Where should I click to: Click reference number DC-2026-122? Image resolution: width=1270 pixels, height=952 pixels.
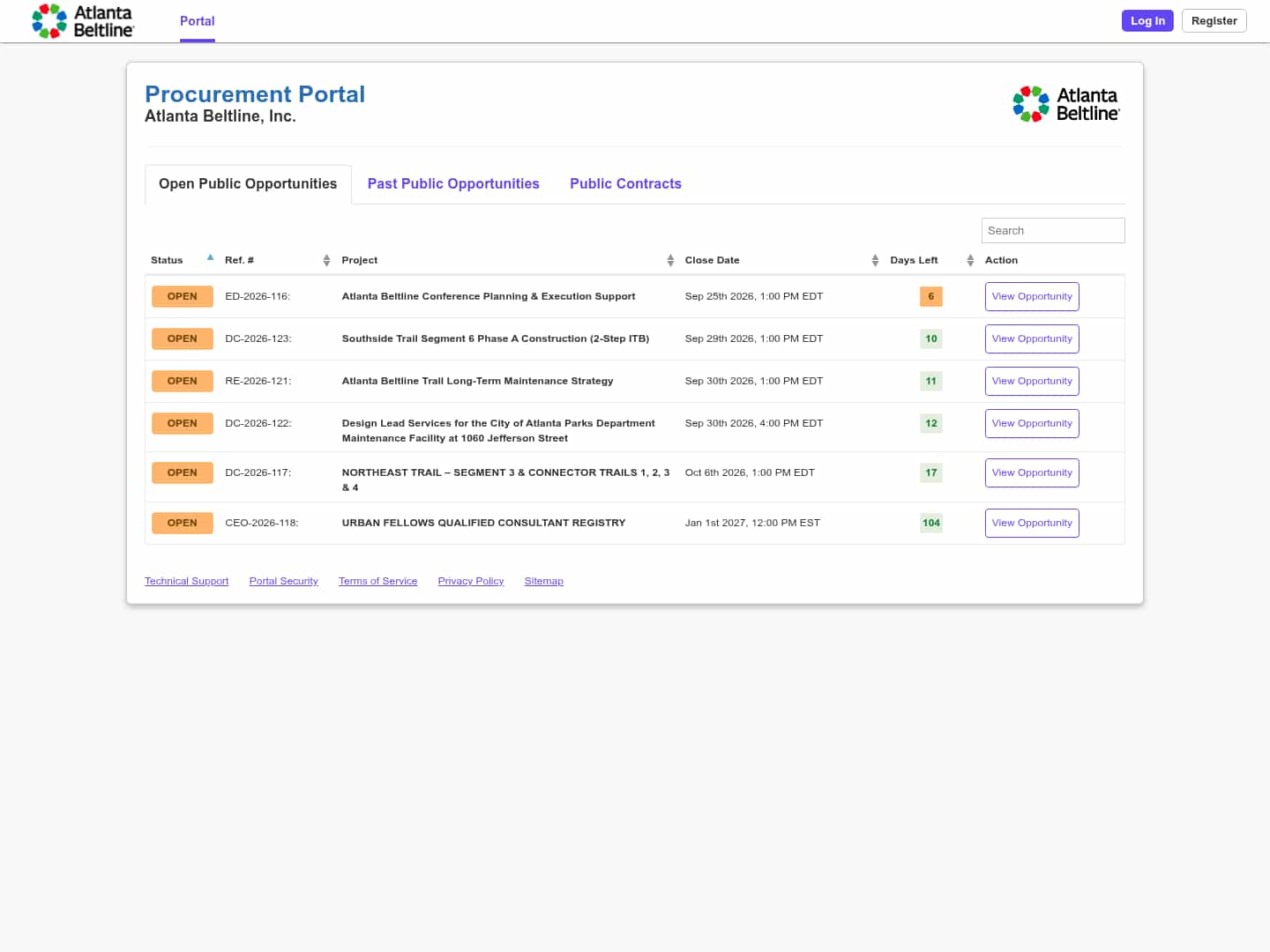(x=258, y=424)
